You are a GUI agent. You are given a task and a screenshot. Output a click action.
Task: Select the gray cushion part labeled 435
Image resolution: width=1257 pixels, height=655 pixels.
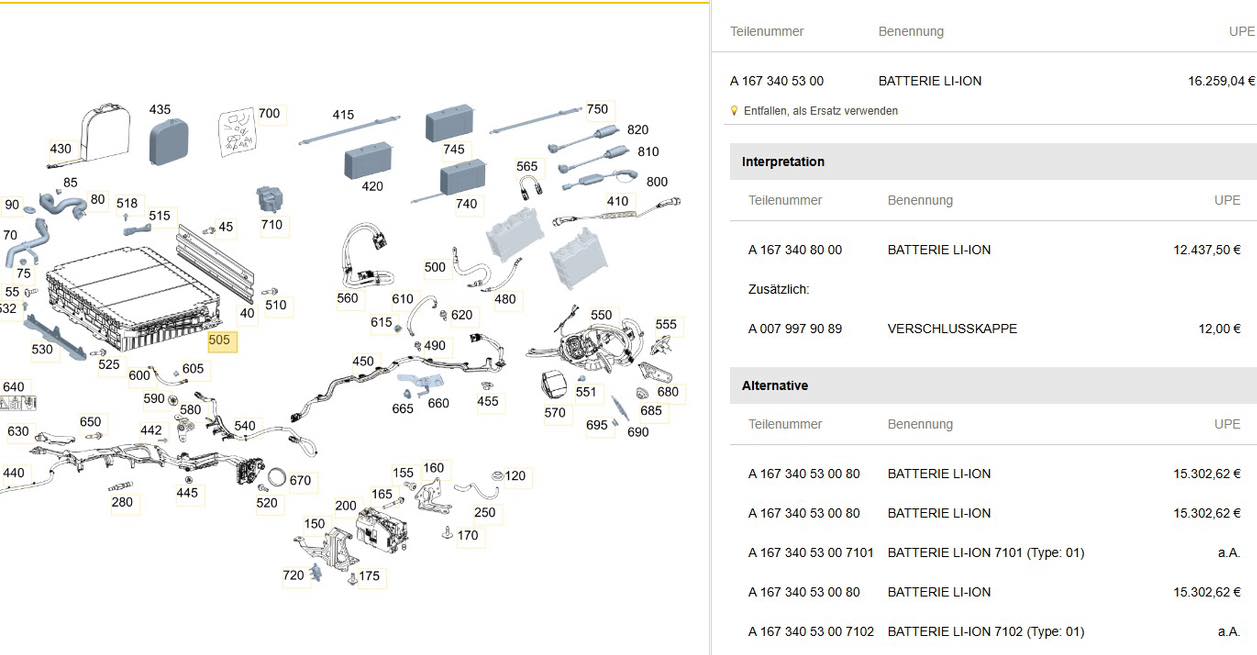click(169, 142)
